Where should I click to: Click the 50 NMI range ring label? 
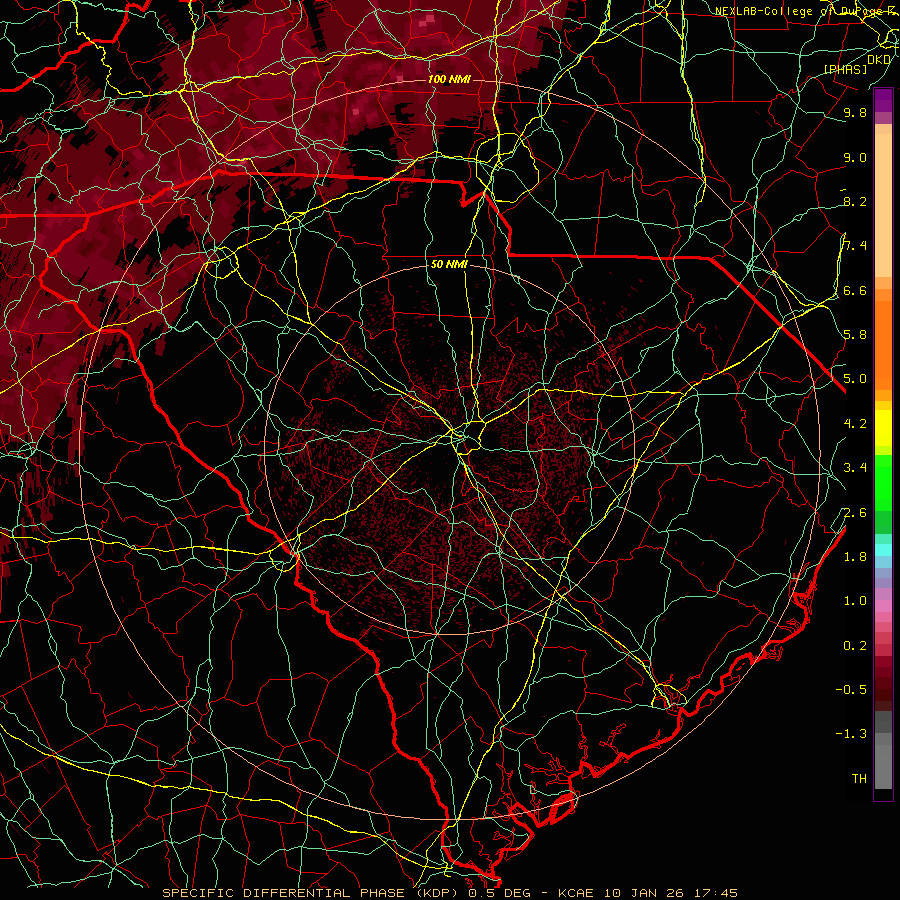[449, 264]
